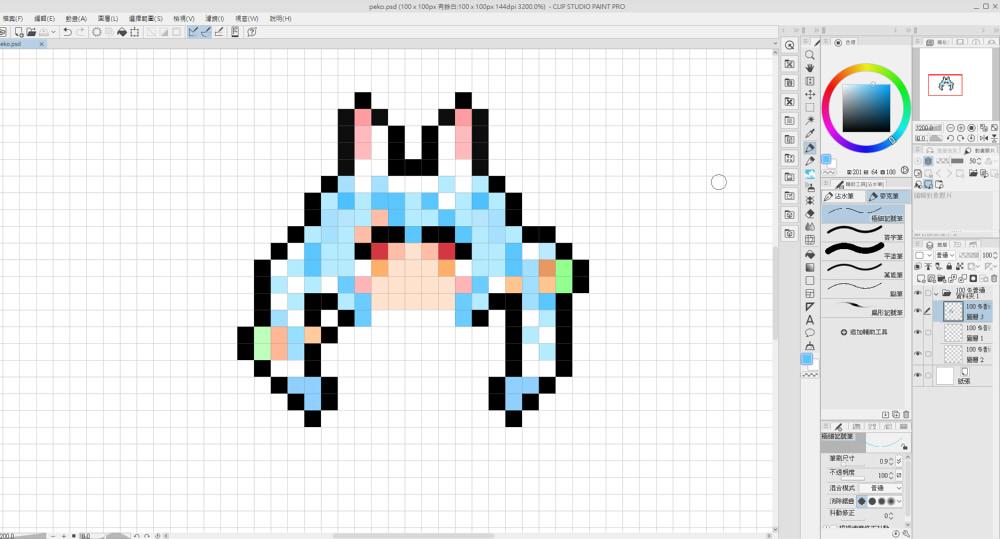Viewport: 1000px width, 539px height.
Task: Select the Eraser tool
Action: click(810, 213)
